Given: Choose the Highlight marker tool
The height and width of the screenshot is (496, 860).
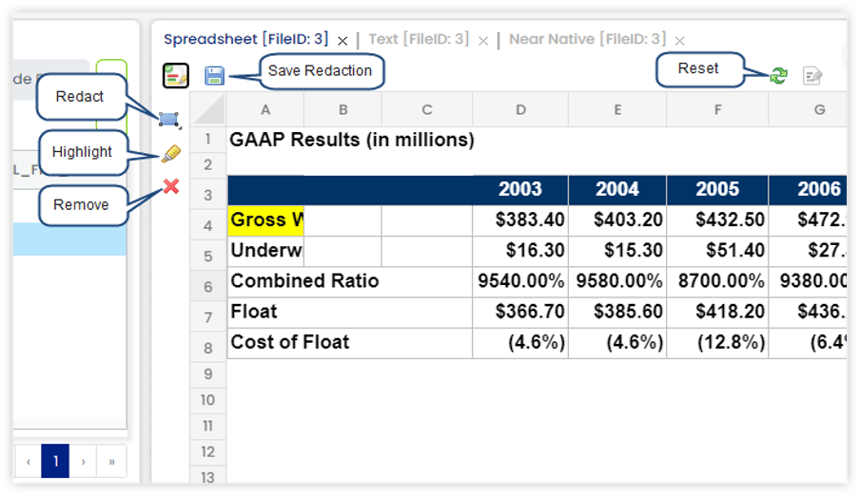Looking at the screenshot, I should tap(170, 154).
